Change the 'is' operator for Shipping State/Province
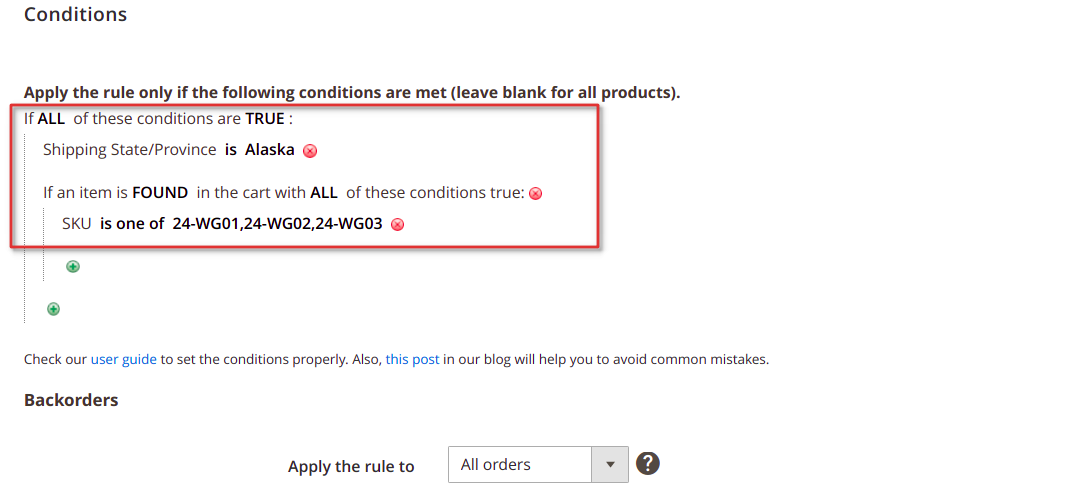 [x=230, y=149]
